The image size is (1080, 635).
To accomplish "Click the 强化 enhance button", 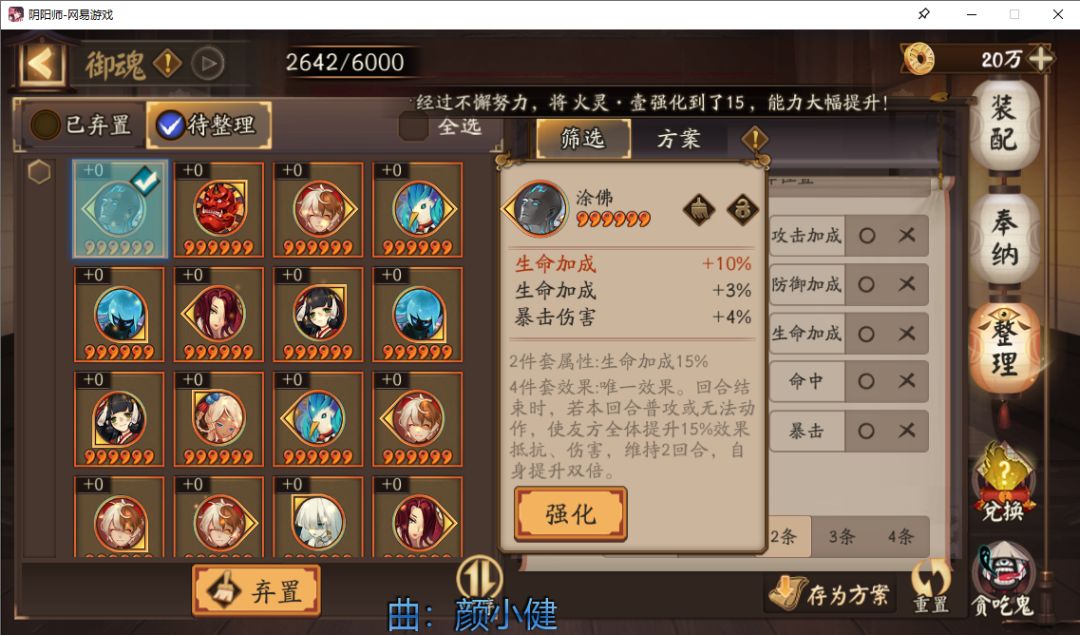I will (570, 514).
